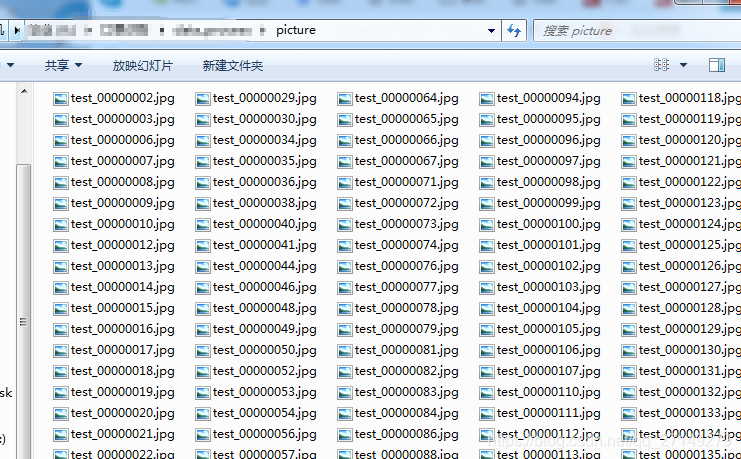
Task: Select file test_00000021.jpg
Action: tap(114, 434)
